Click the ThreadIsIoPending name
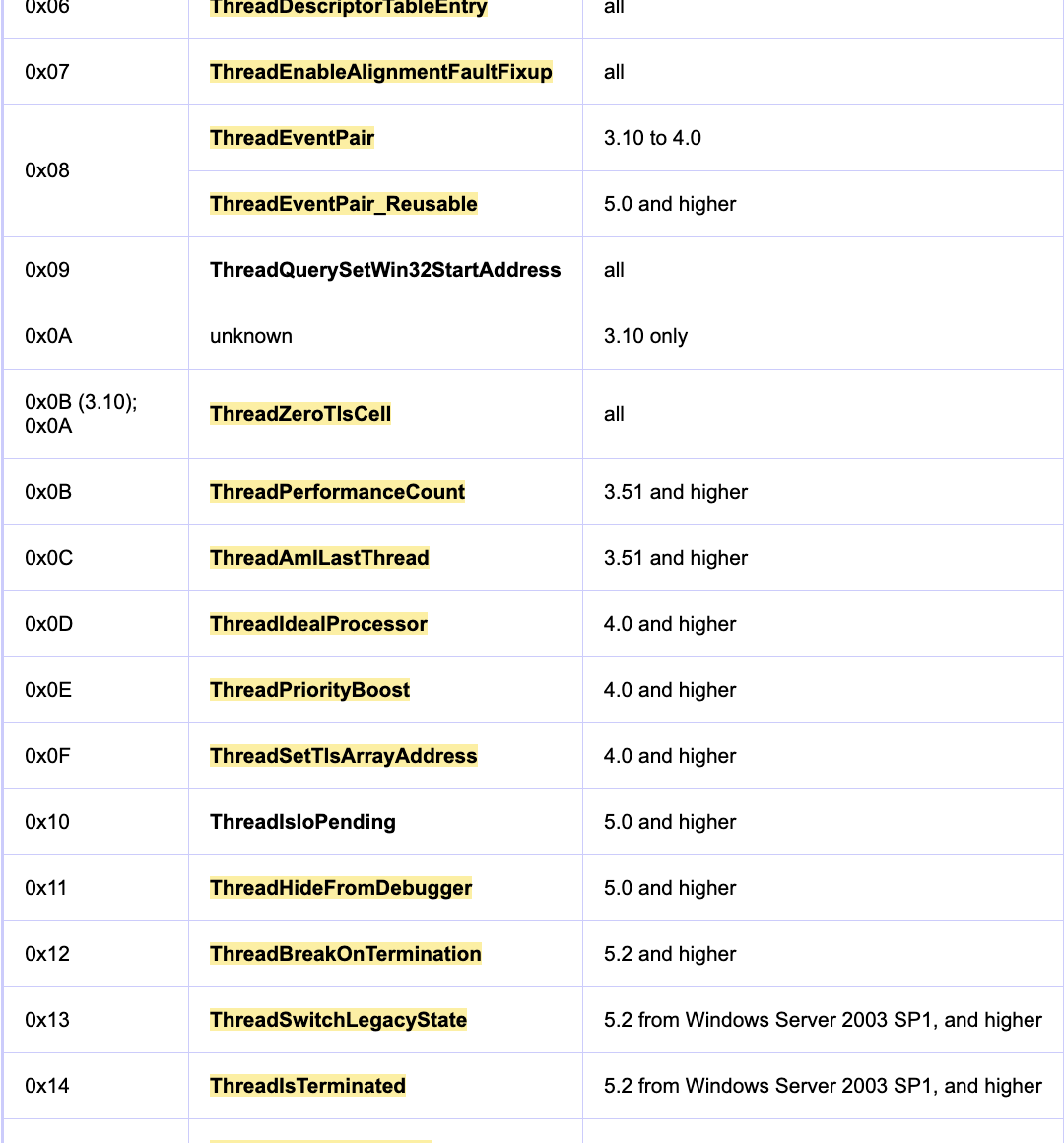 point(302,822)
